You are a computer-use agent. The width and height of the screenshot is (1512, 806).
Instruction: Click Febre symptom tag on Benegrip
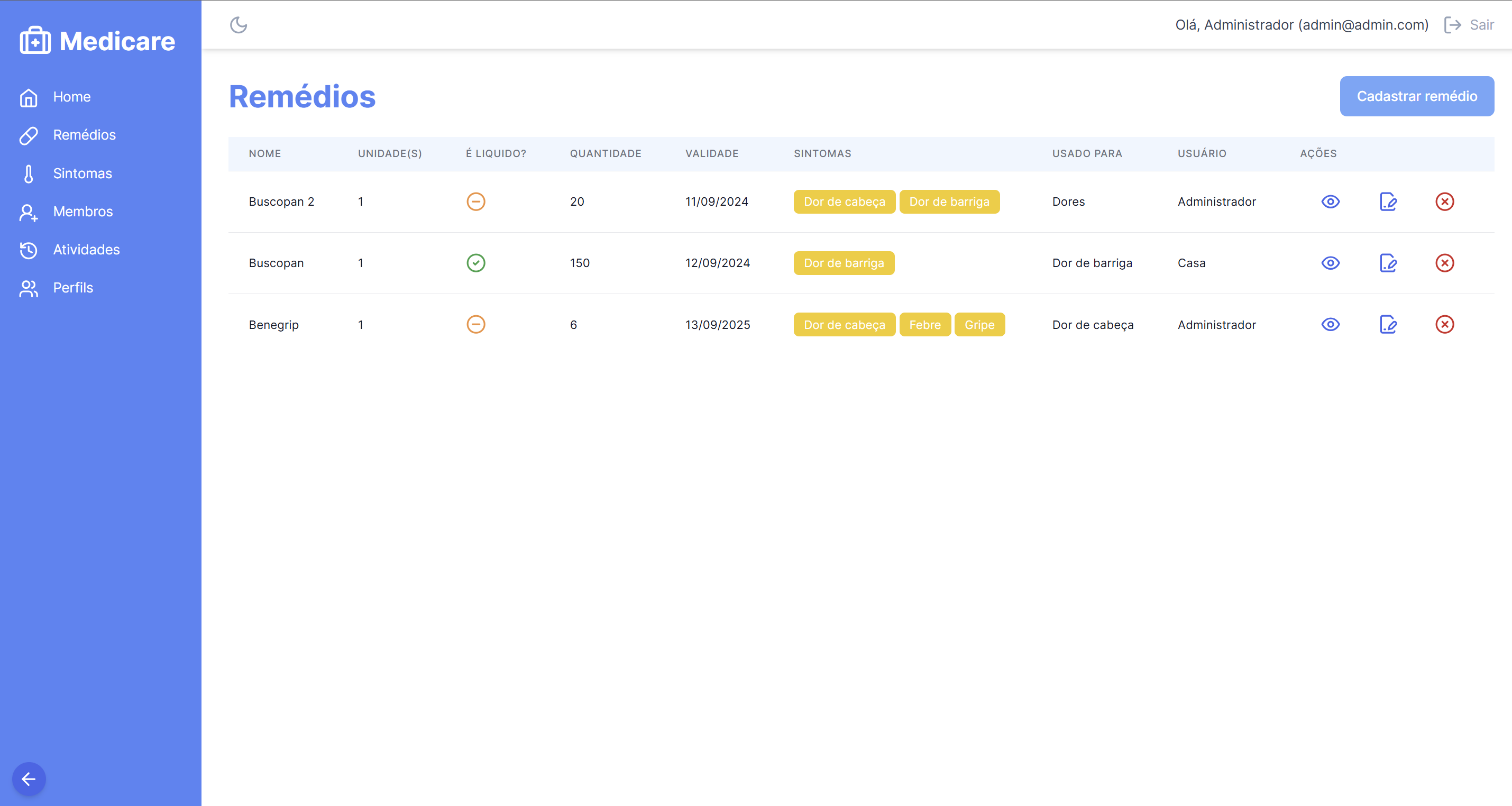coord(924,325)
